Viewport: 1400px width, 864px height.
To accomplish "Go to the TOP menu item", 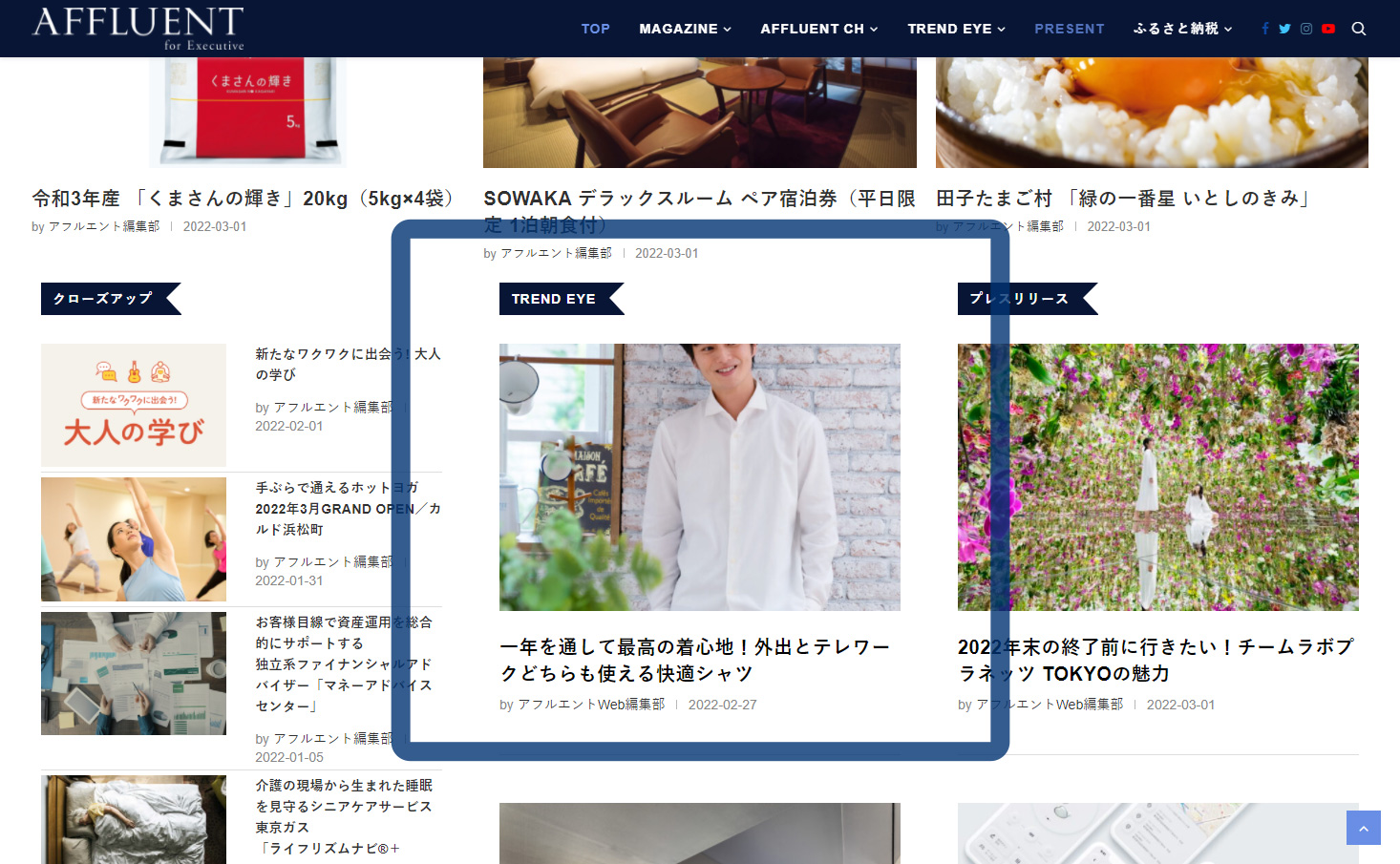I will point(595,29).
